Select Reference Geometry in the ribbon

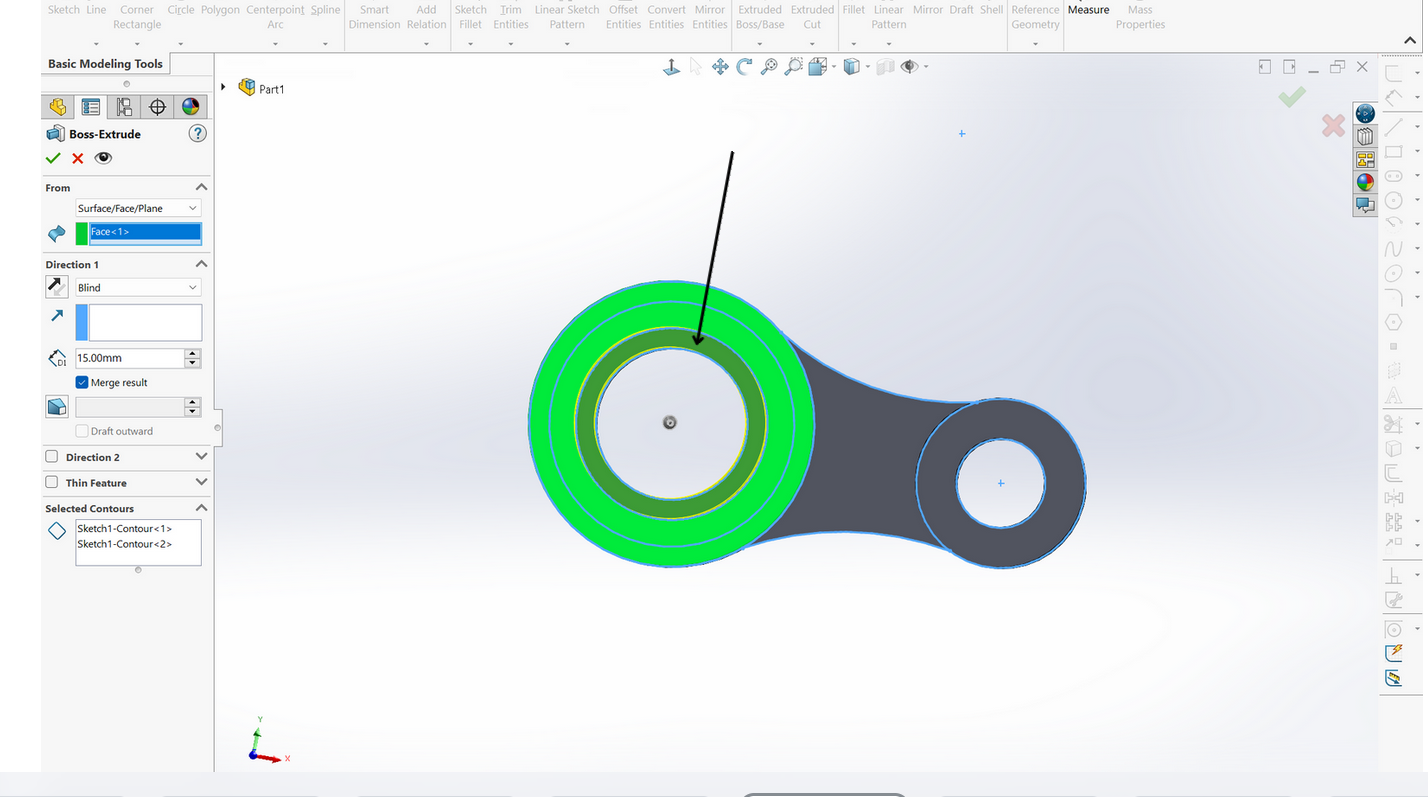[1035, 17]
